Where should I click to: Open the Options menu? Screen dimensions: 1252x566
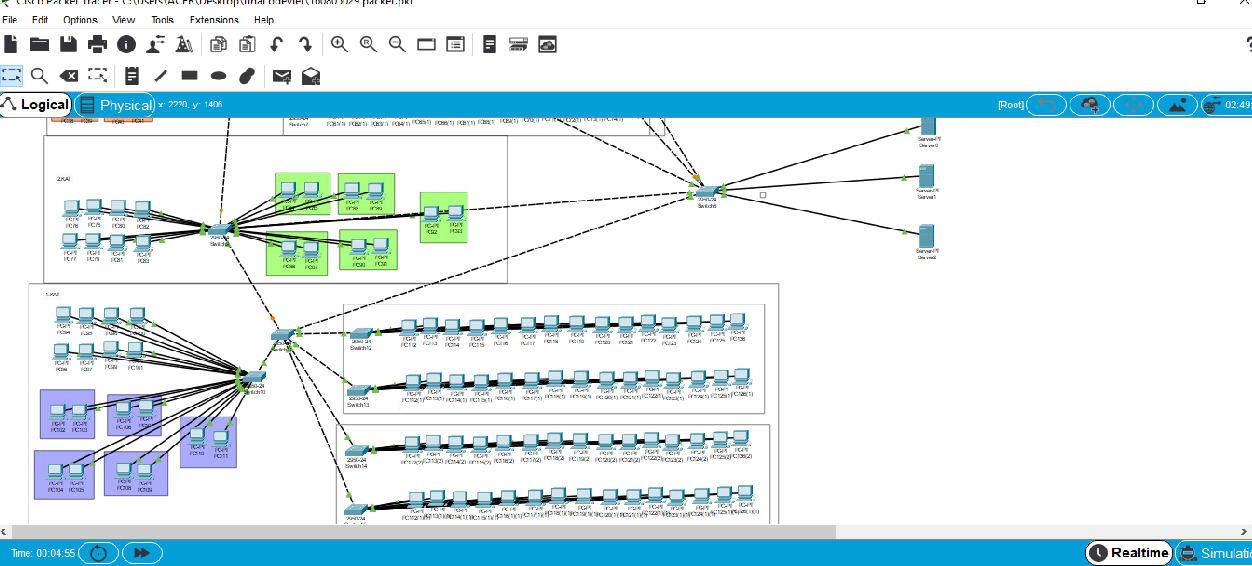pyautogui.click(x=80, y=20)
